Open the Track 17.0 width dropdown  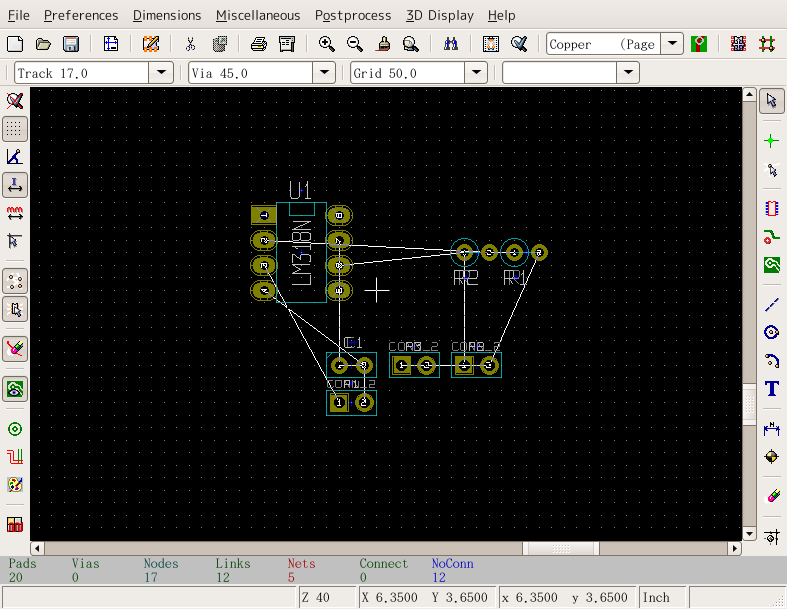point(161,73)
